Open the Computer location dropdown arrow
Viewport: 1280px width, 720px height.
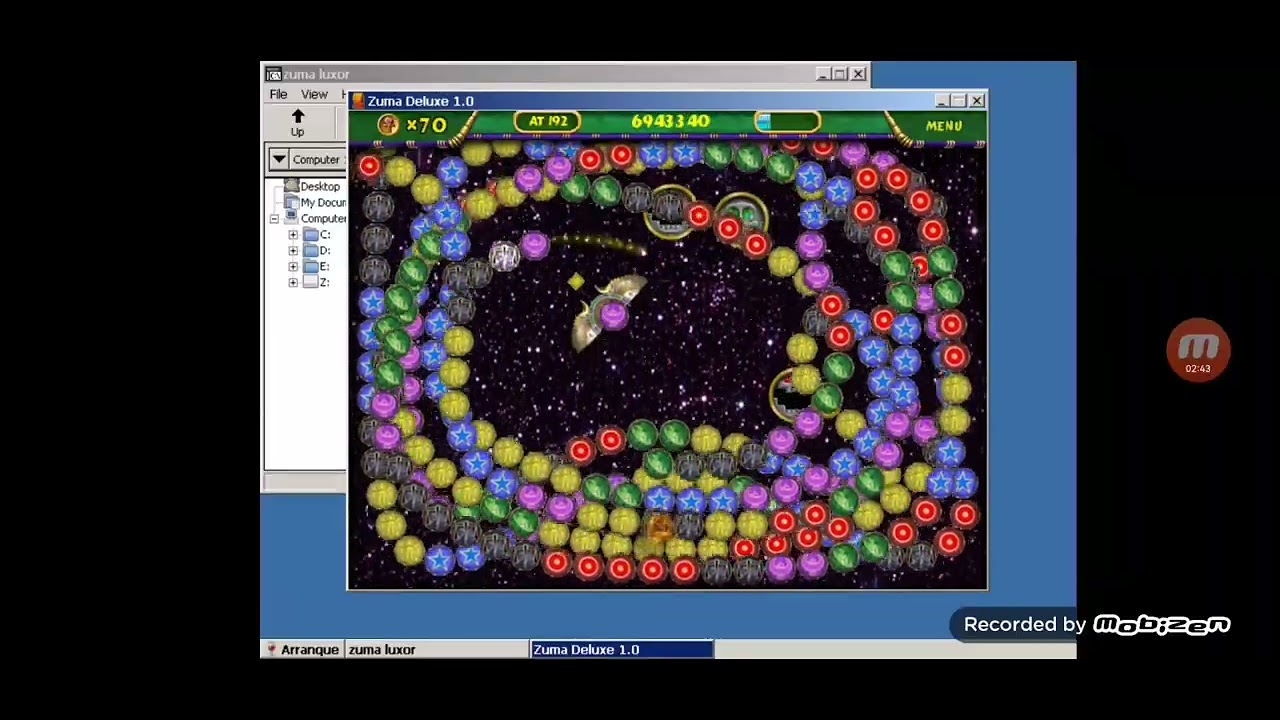pos(278,159)
